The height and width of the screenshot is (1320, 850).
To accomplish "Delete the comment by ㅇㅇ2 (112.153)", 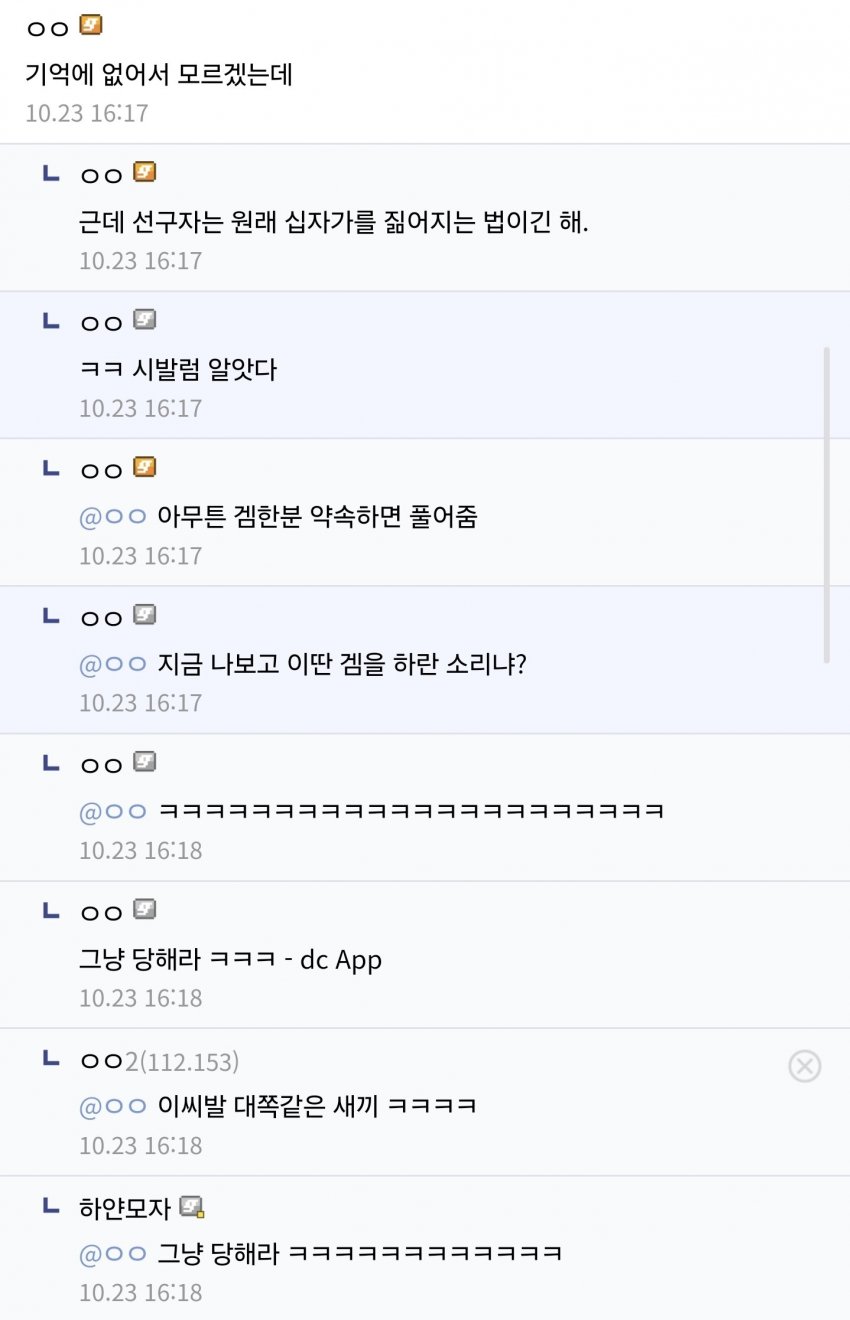I will tap(804, 1066).
